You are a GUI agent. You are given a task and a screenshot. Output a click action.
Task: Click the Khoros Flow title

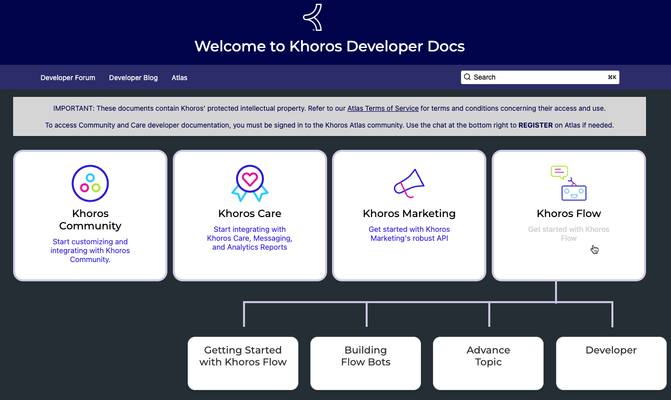click(x=569, y=213)
